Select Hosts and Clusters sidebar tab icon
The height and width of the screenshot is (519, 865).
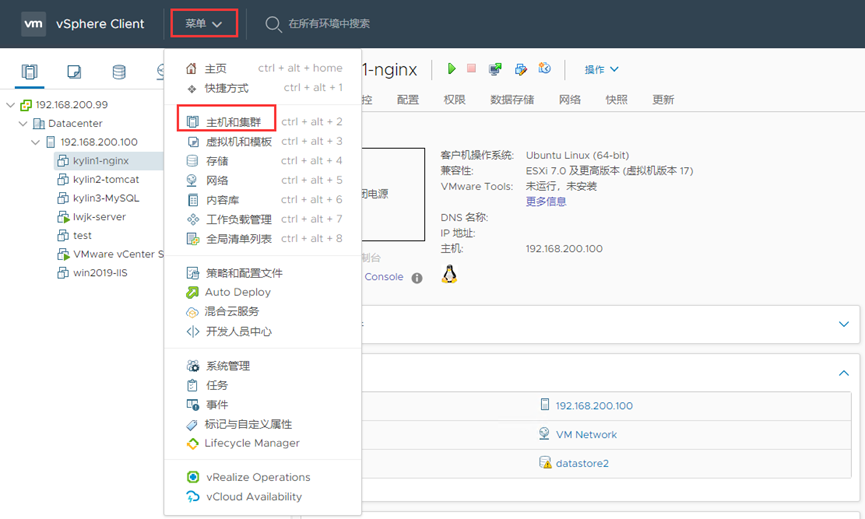pyautogui.click(x=29, y=72)
